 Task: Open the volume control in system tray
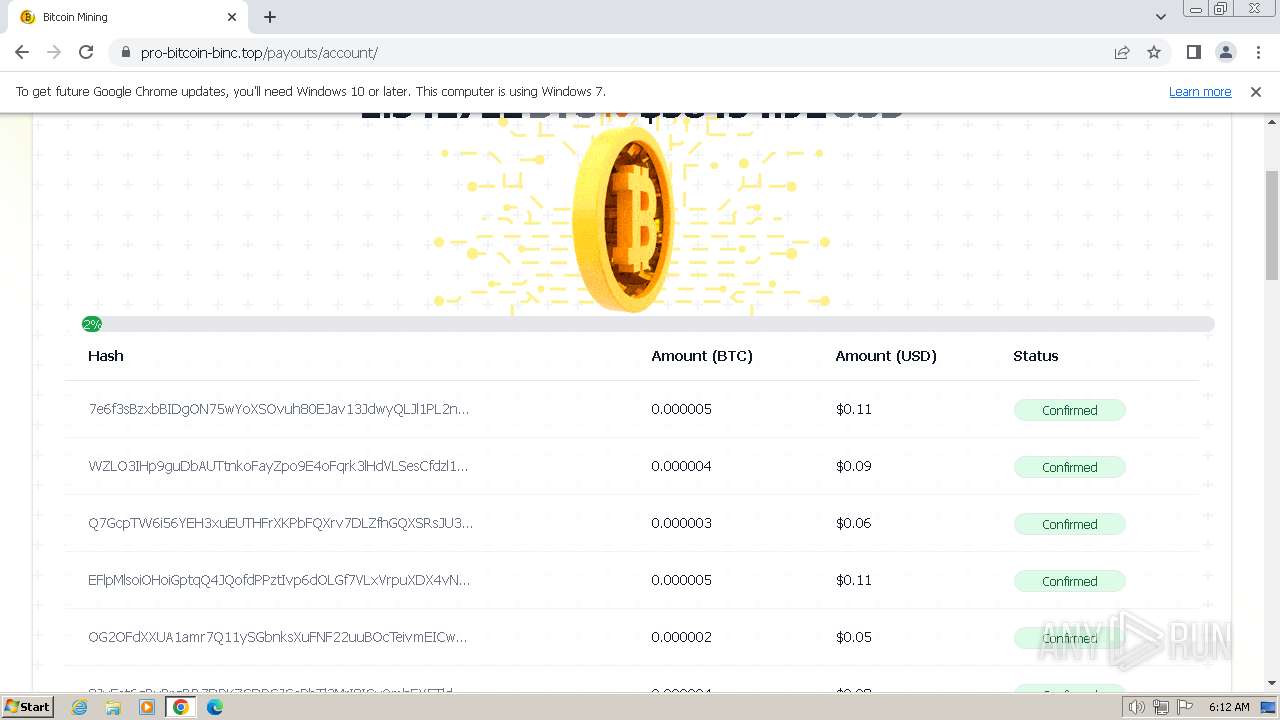coord(1136,707)
